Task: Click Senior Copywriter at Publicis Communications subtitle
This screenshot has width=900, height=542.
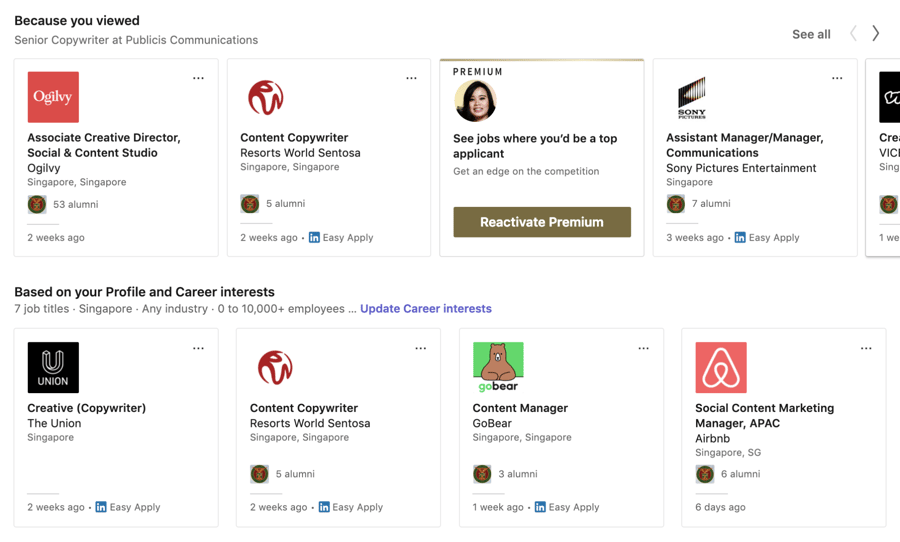Action: click(x=136, y=40)
